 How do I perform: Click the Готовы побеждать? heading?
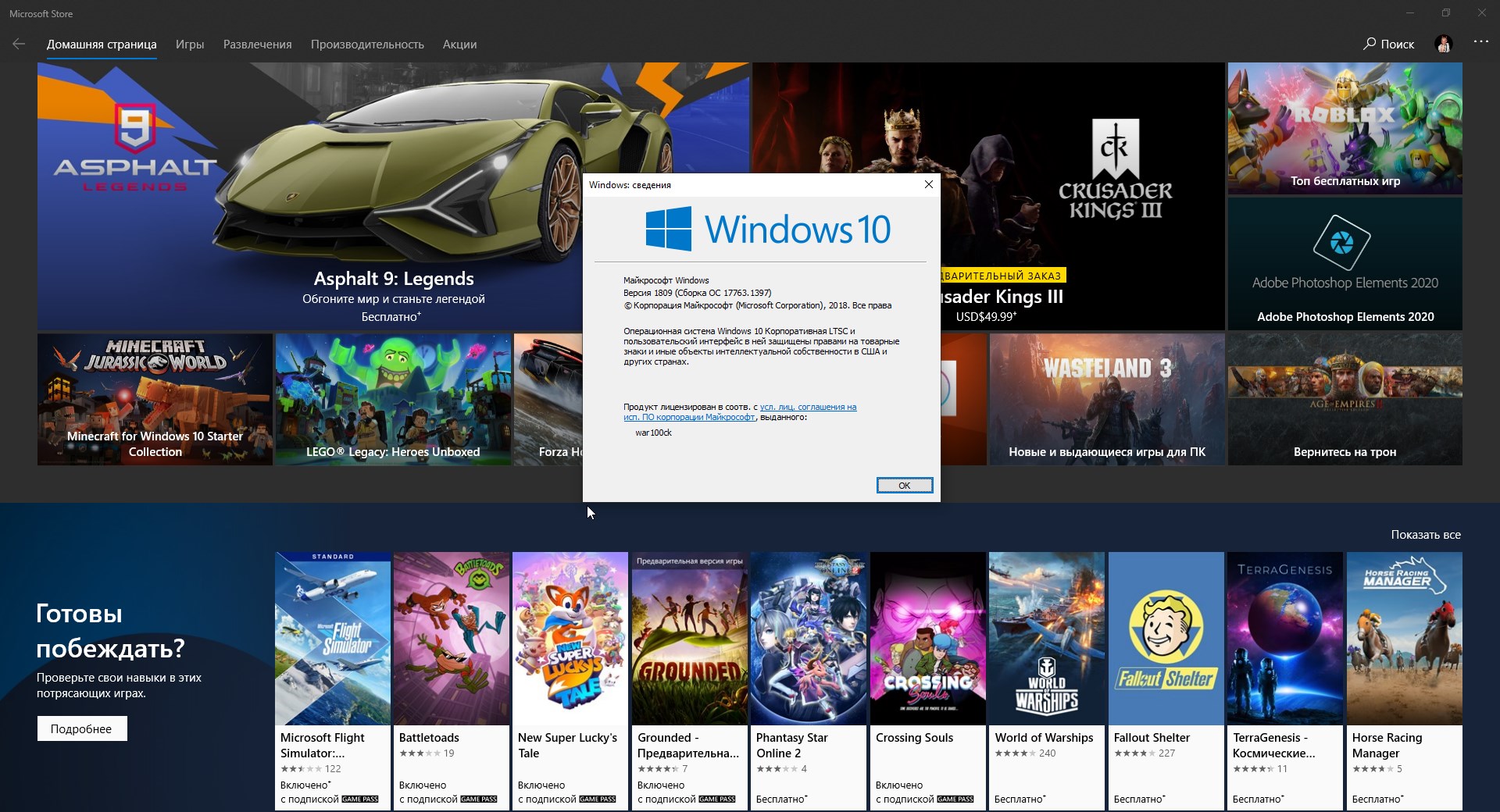click(110, 631)
